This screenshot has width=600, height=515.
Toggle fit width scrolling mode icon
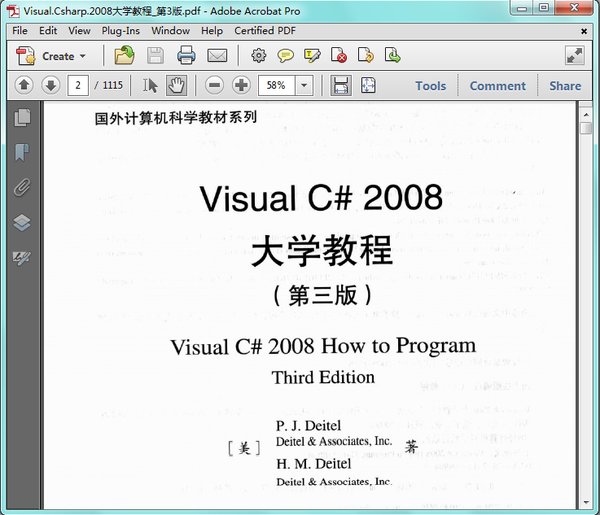point(341,85)
